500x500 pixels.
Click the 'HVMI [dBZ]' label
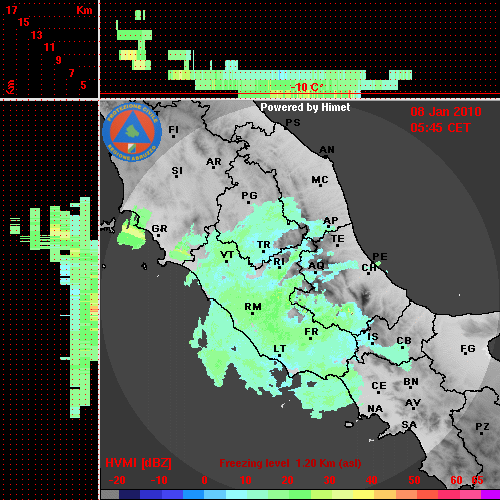point(138,463)
